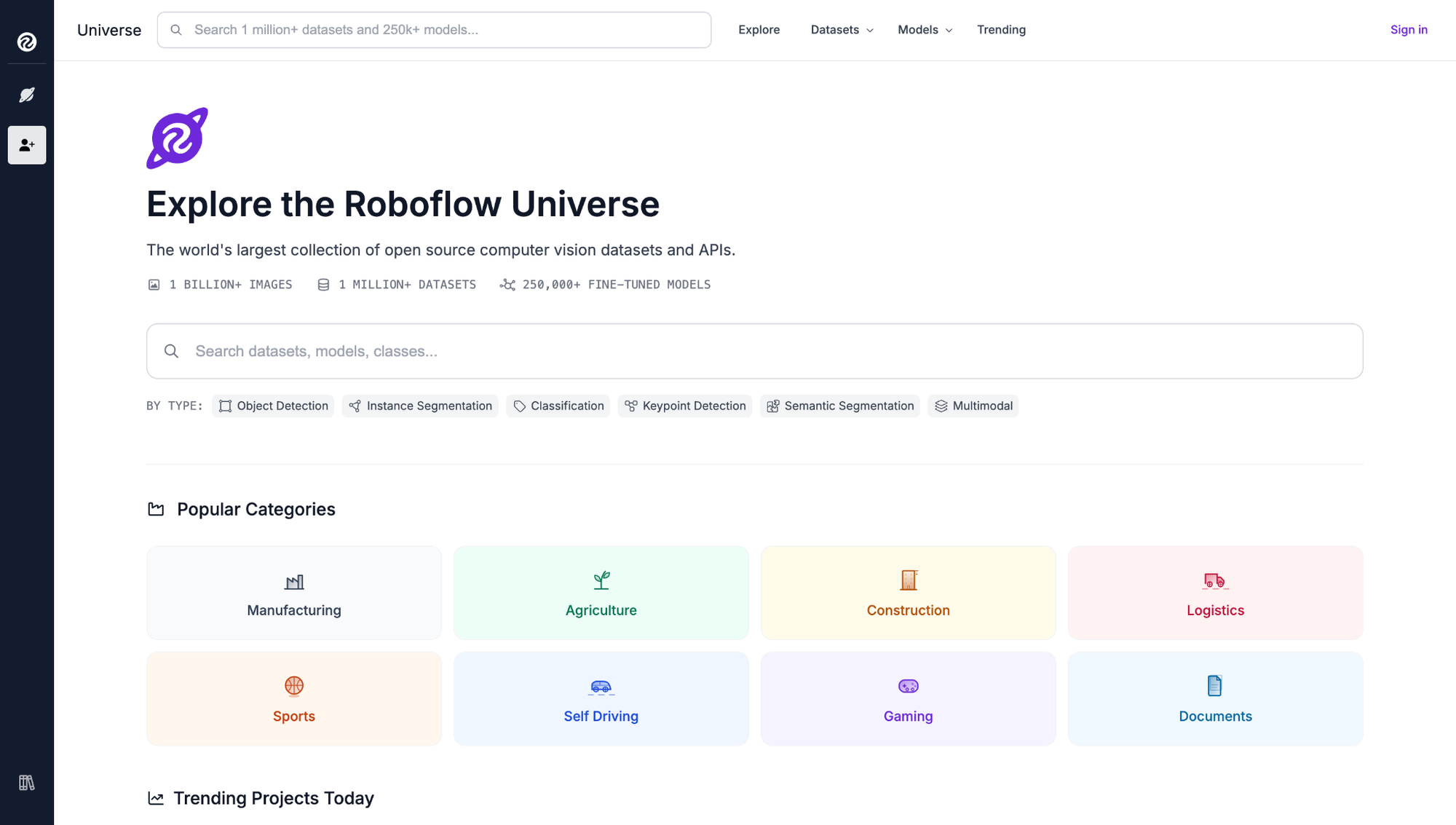Open the Gaming category label

click(909, 716)
